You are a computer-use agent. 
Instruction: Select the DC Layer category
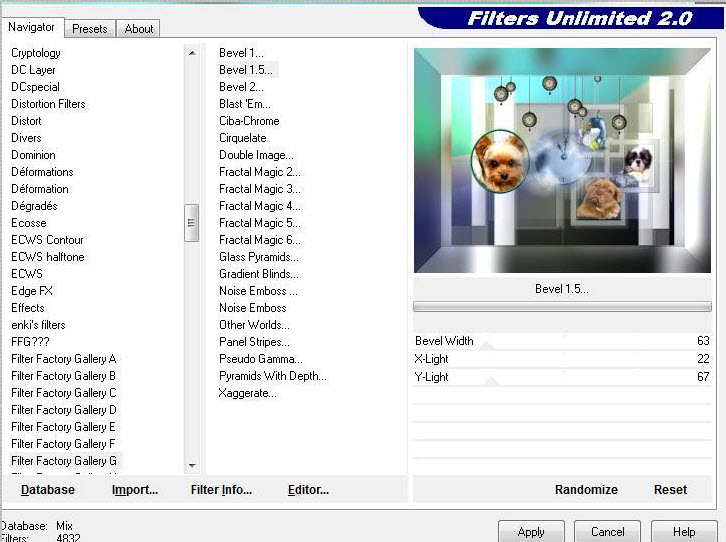33,70
